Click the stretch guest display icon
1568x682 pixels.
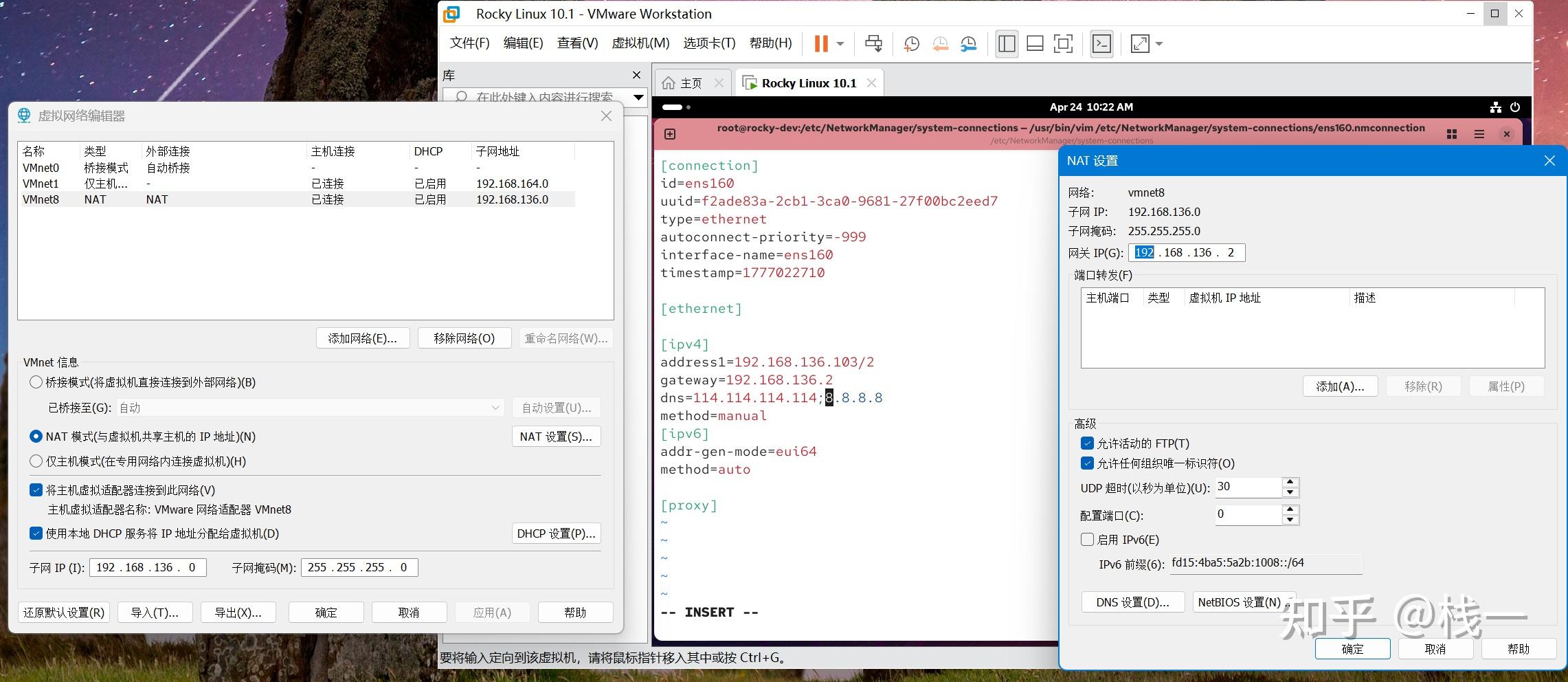(x=1140, y=44)
